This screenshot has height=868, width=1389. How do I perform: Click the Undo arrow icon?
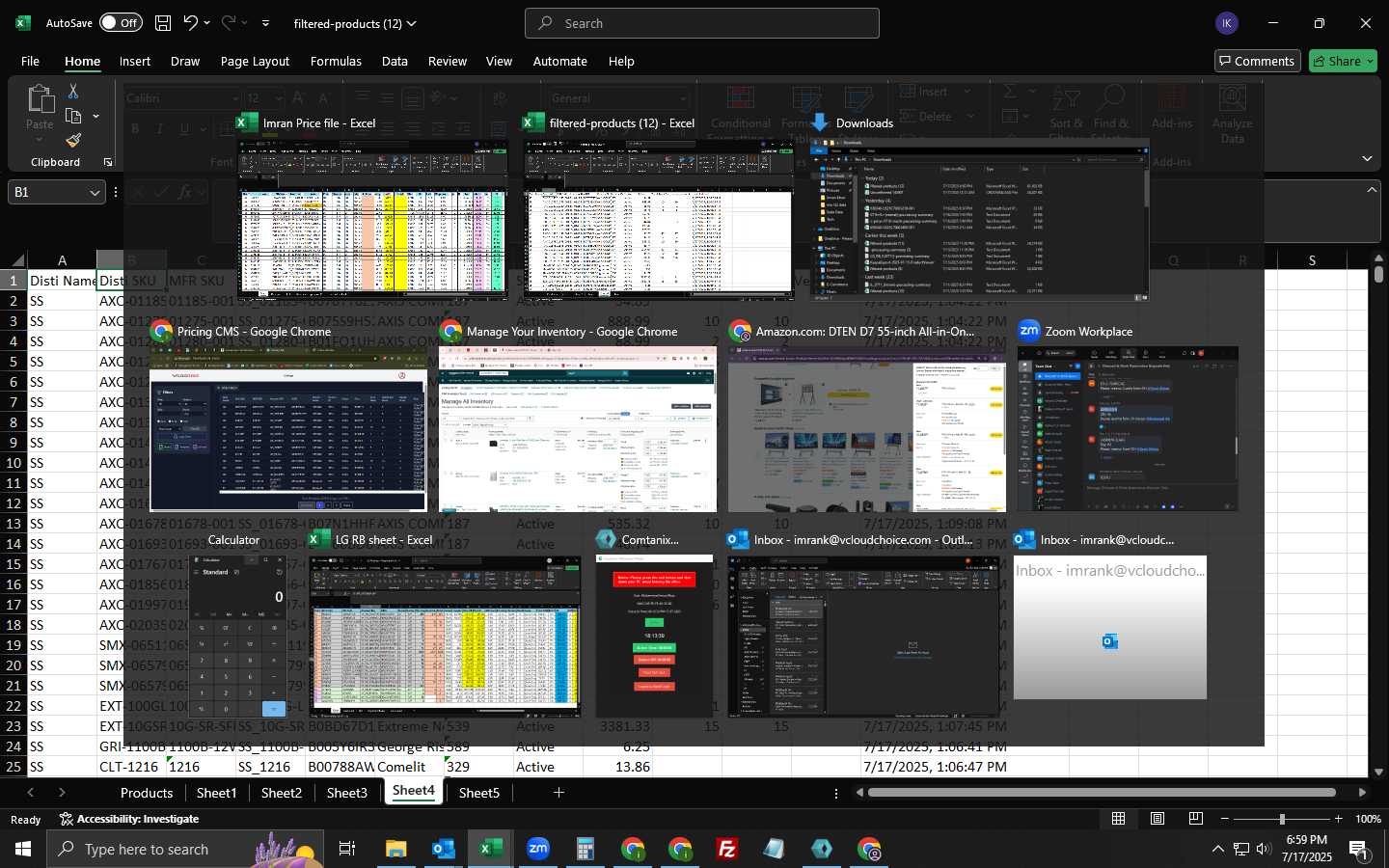(x=191, y=22)
